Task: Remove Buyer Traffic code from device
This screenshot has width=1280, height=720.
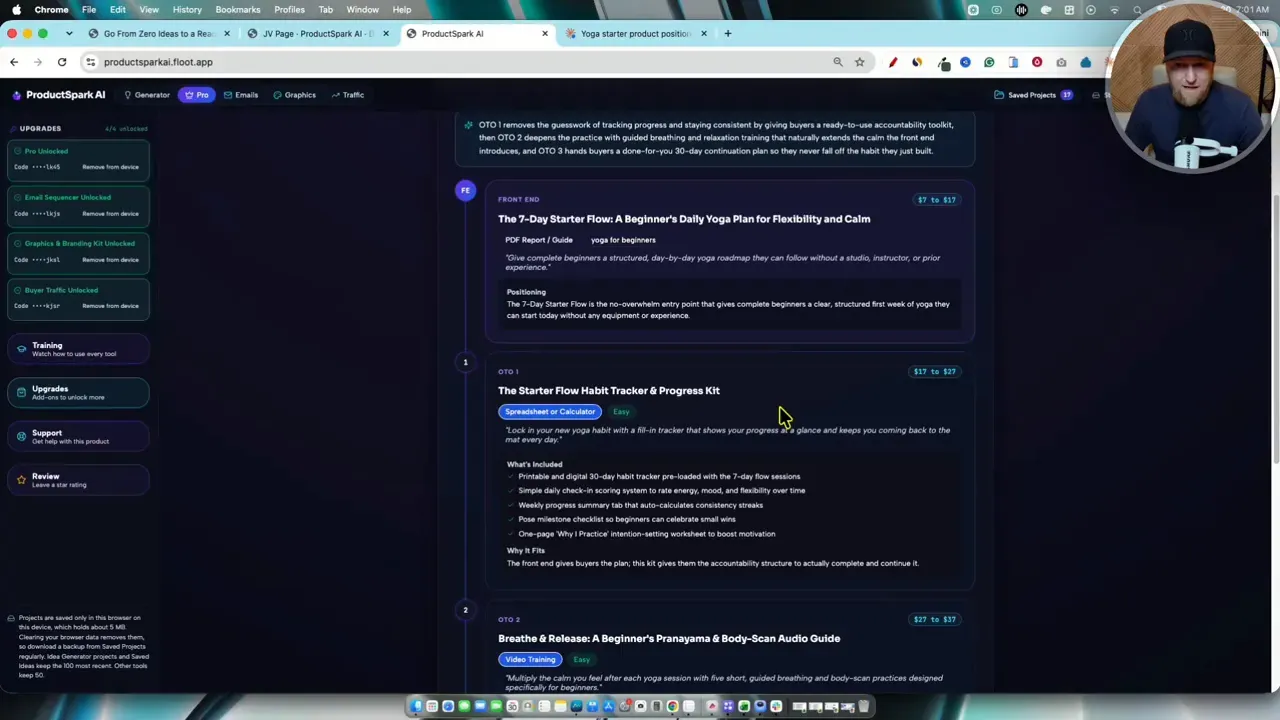Action: [x=110, y=305]
